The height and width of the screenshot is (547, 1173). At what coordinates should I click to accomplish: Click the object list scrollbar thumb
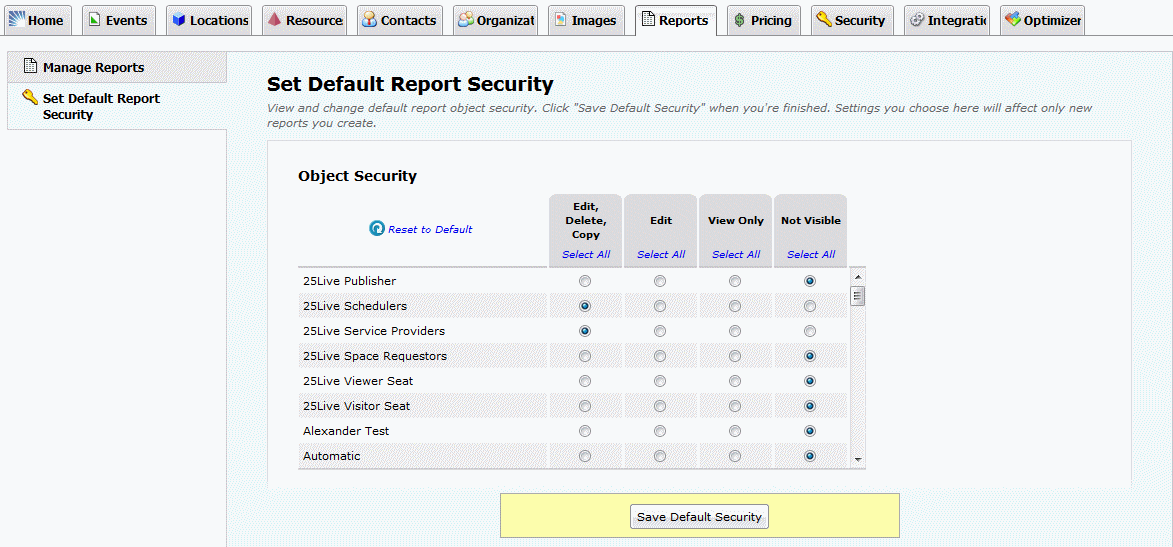coord(858,296)
